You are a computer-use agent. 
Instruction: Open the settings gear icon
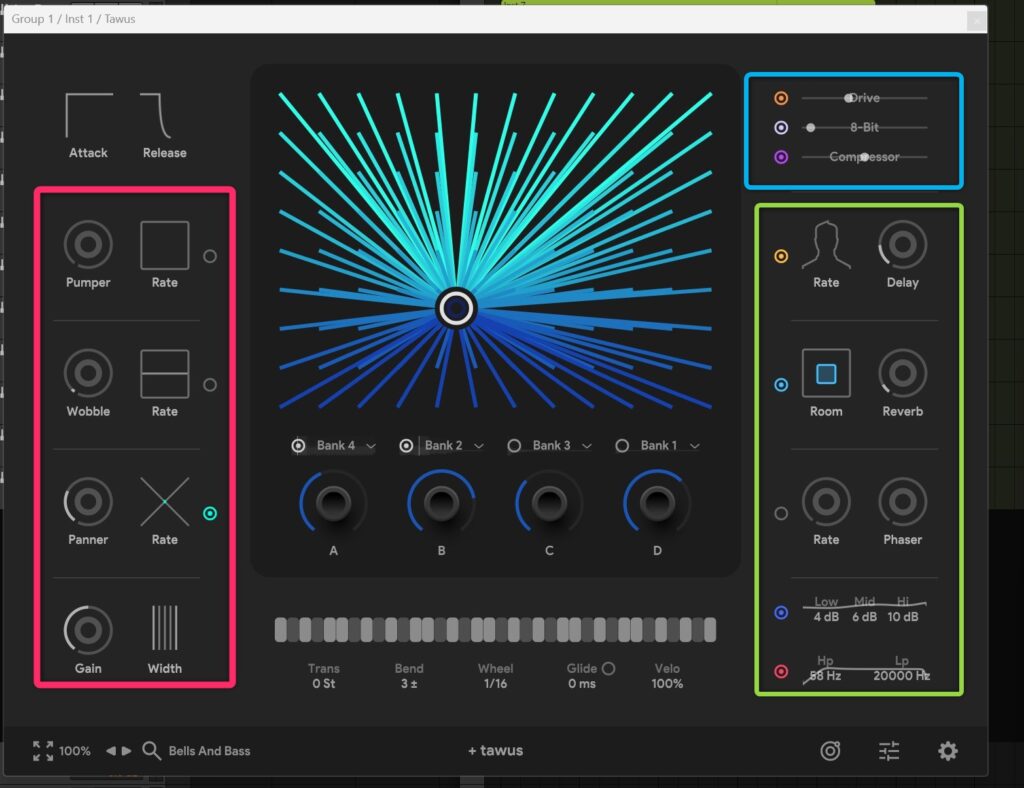tap(948, 751)
